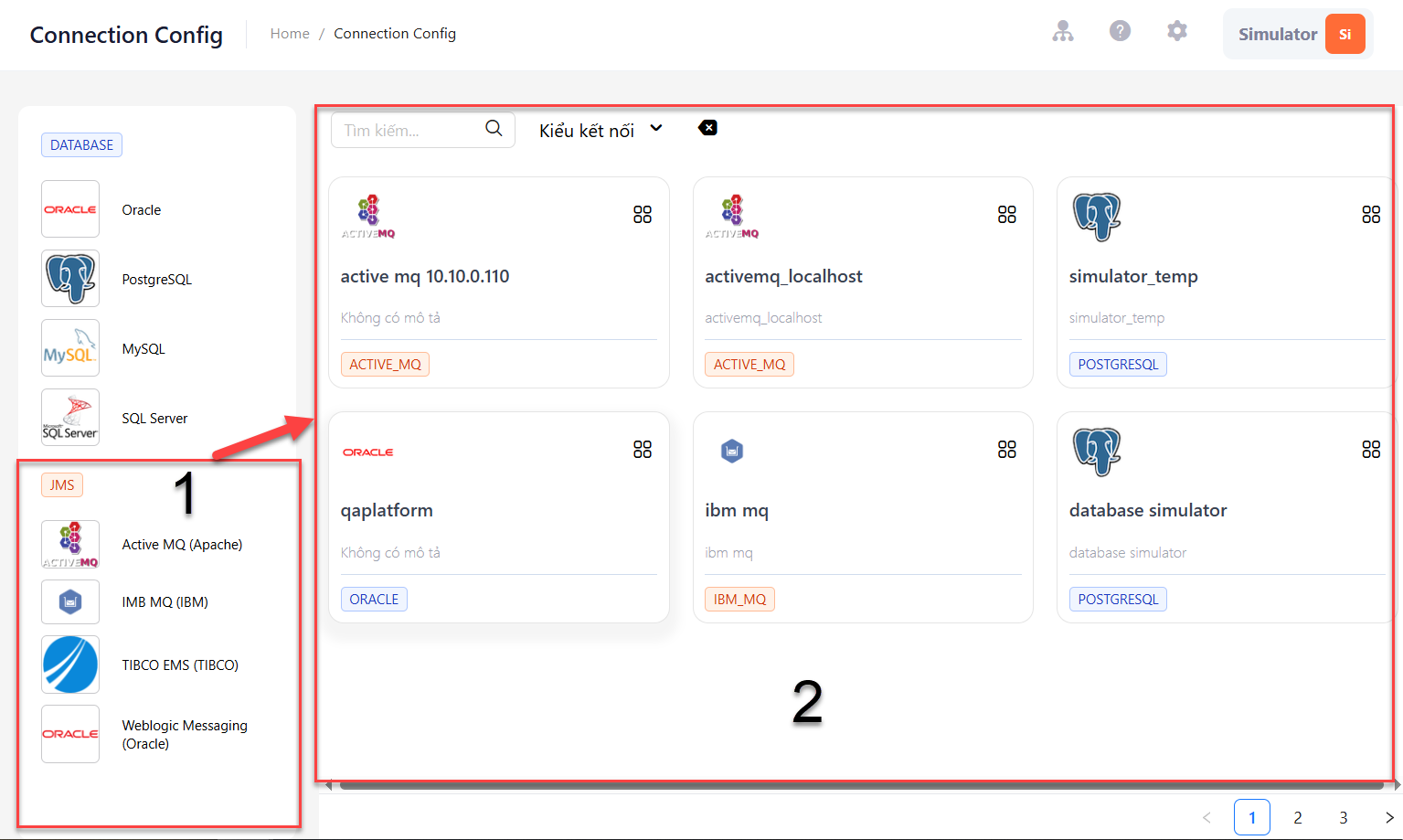Open options menu on ibm mq card

(x=1006, y=449)
